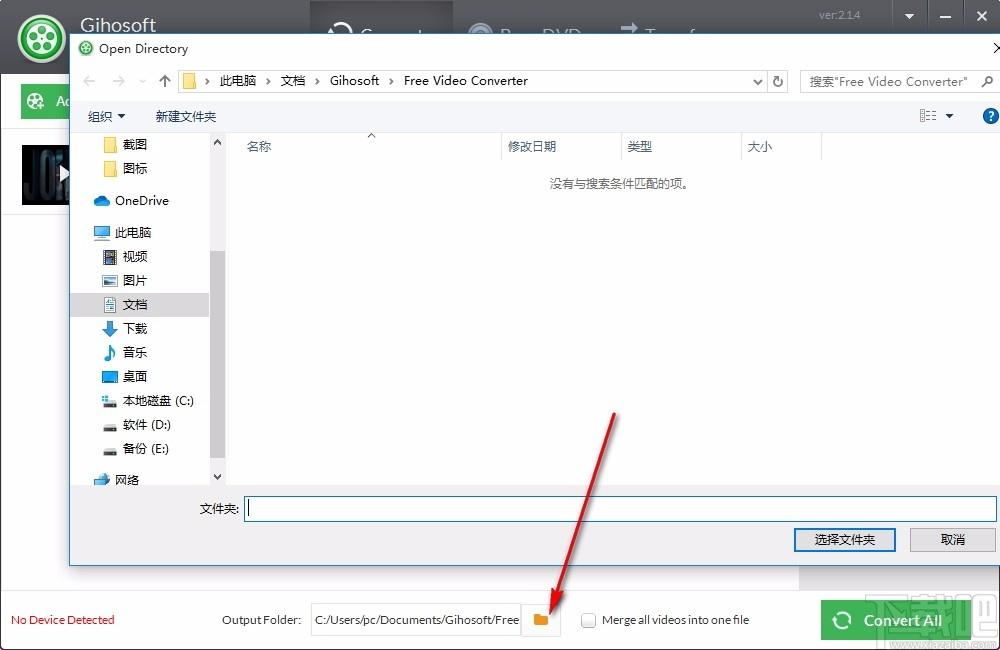Click Gihosoft in the breadcrumb path

click(x=354, y=81)
